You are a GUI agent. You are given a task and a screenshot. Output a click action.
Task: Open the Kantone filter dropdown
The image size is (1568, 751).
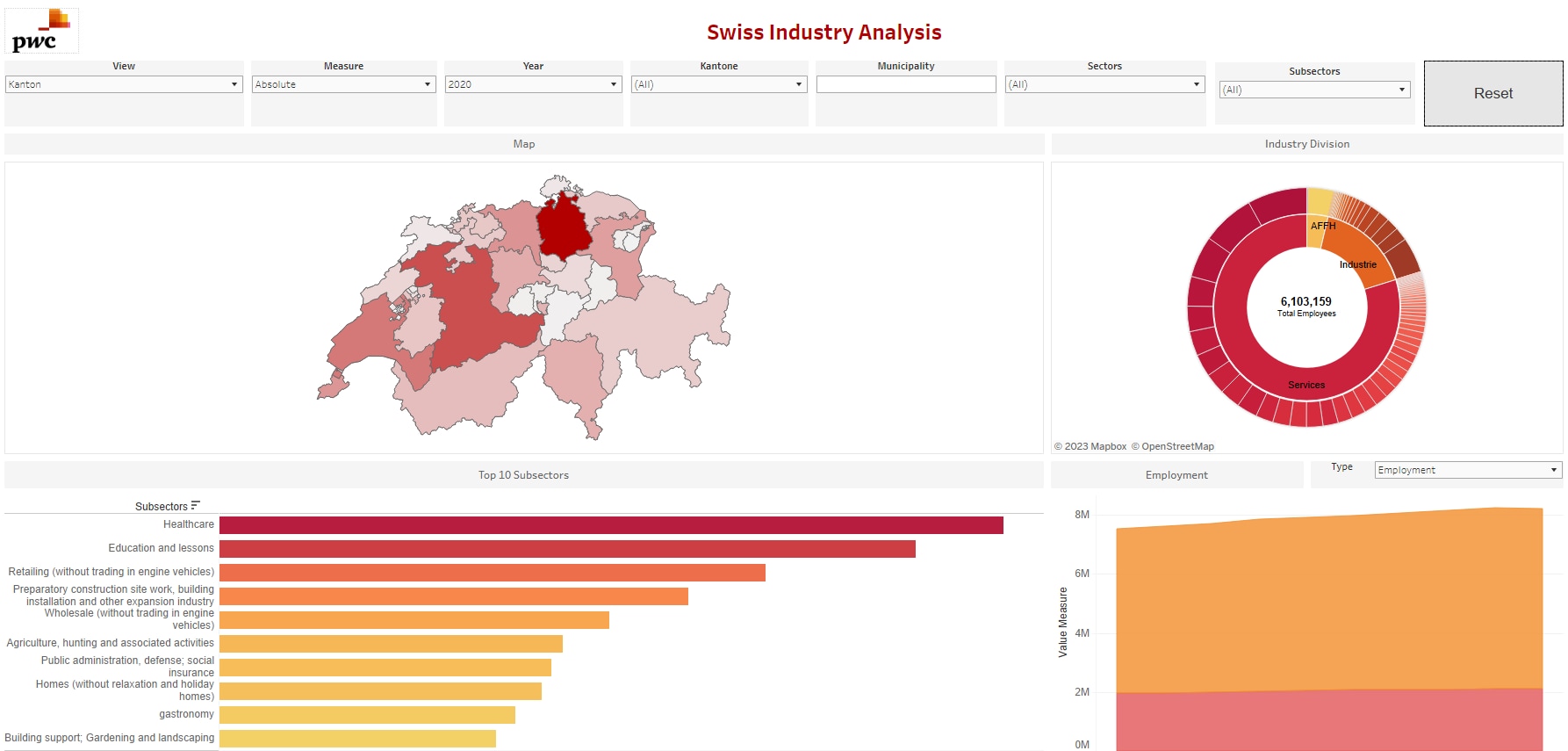click(x=719, y=84)
